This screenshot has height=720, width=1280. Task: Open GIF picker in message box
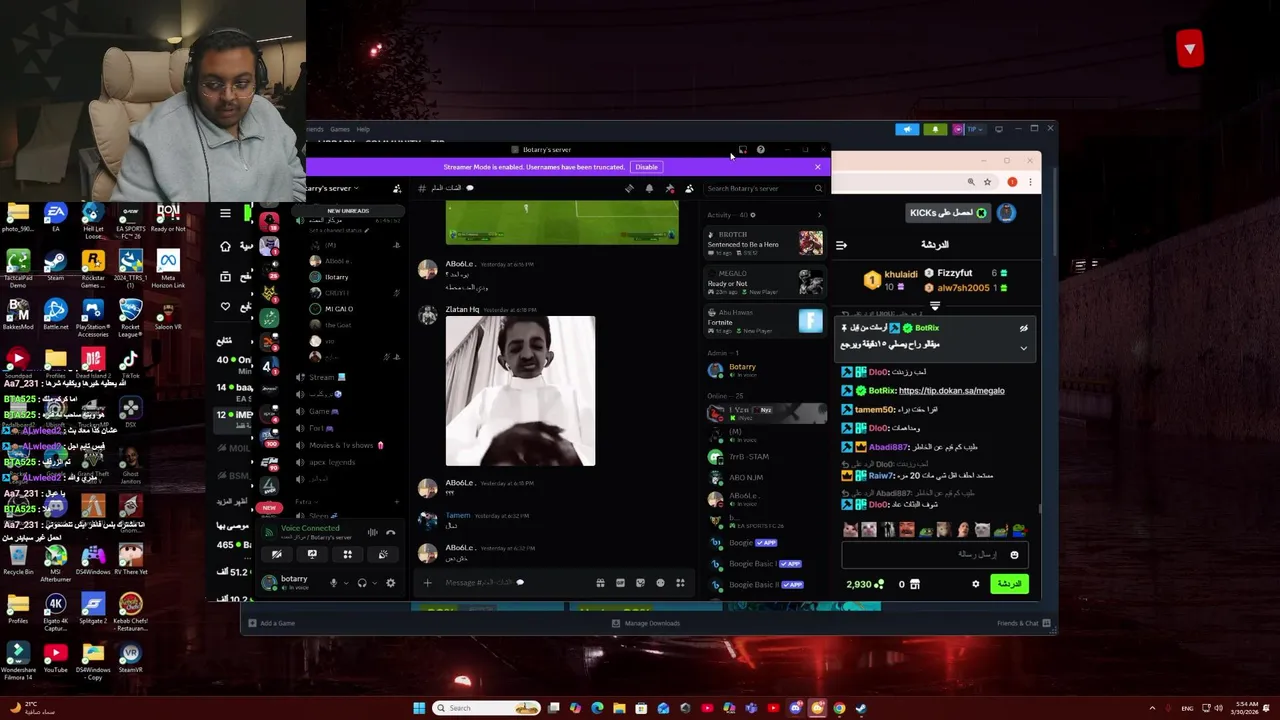tap(620, 583)
